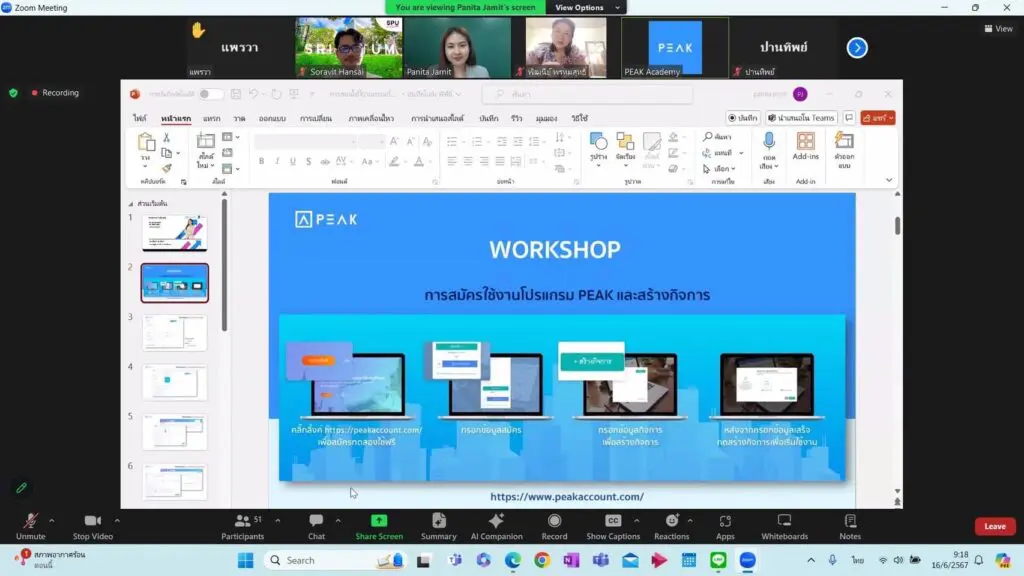The width and height of the screenshot is (1024, 576).
Task: Select slide 3 thumbnail
Action: click(x=174, y=332)
